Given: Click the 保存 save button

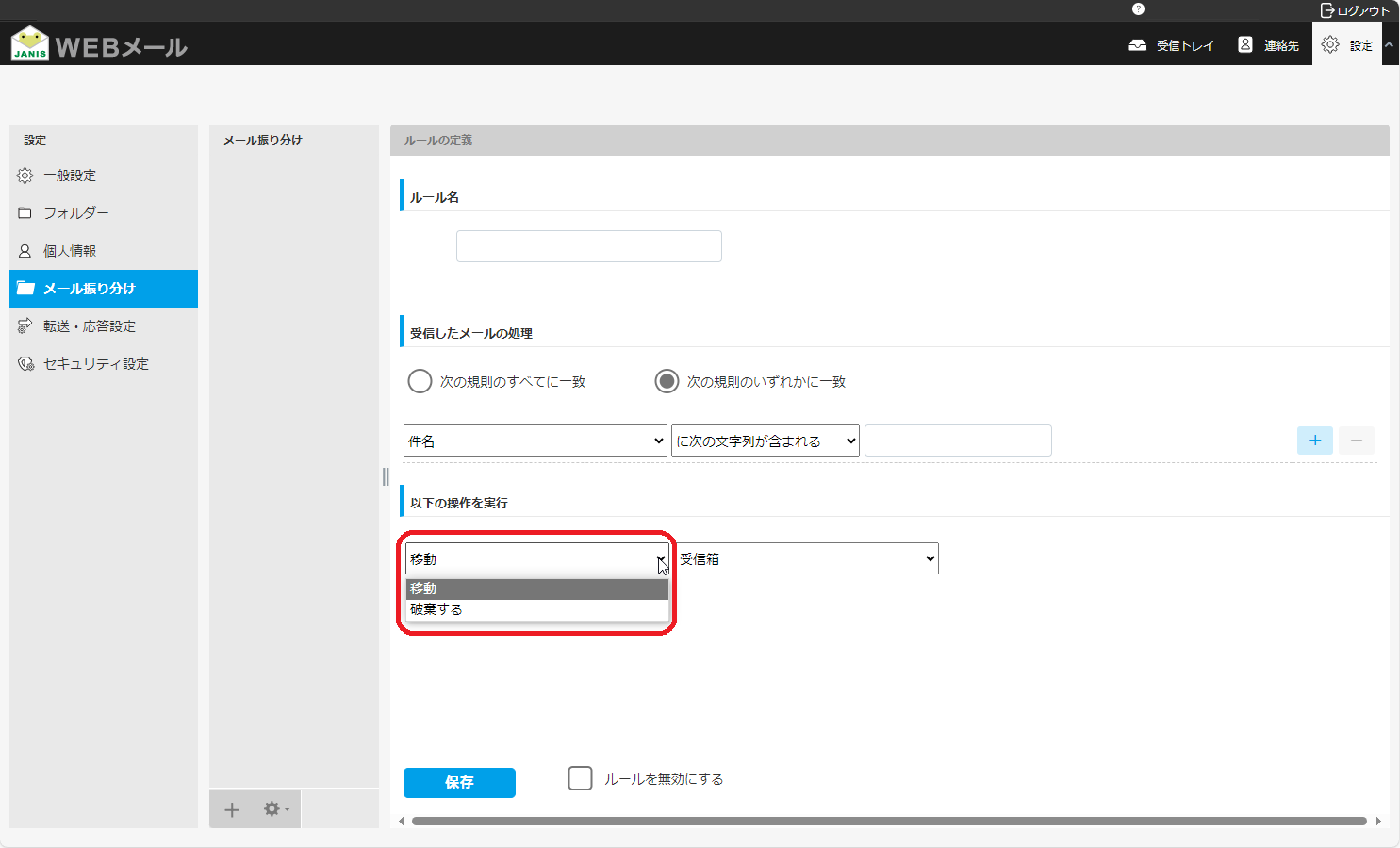Looking at the screenshot, I should click(459, 783).
